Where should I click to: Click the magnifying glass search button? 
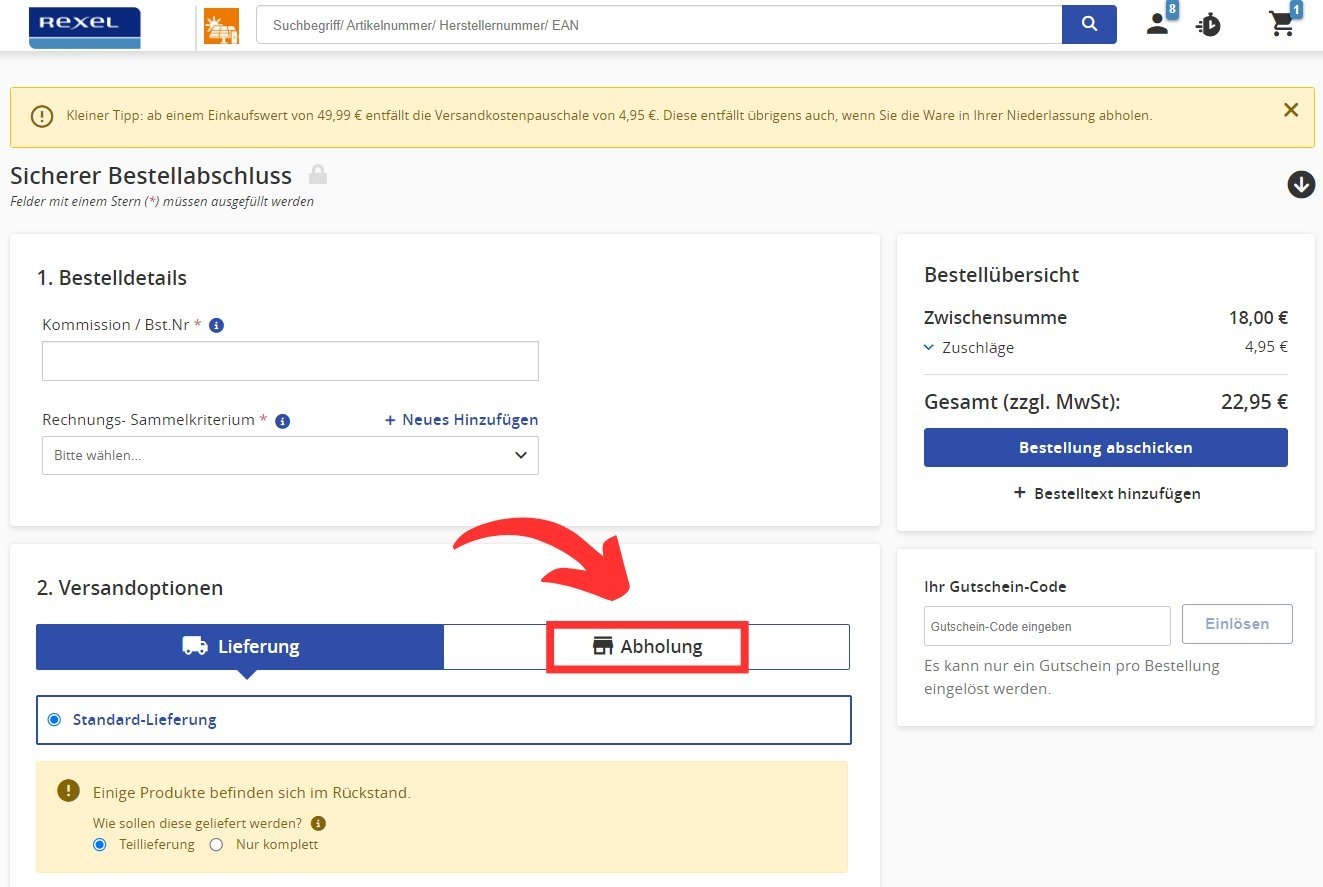[1089, 25]
